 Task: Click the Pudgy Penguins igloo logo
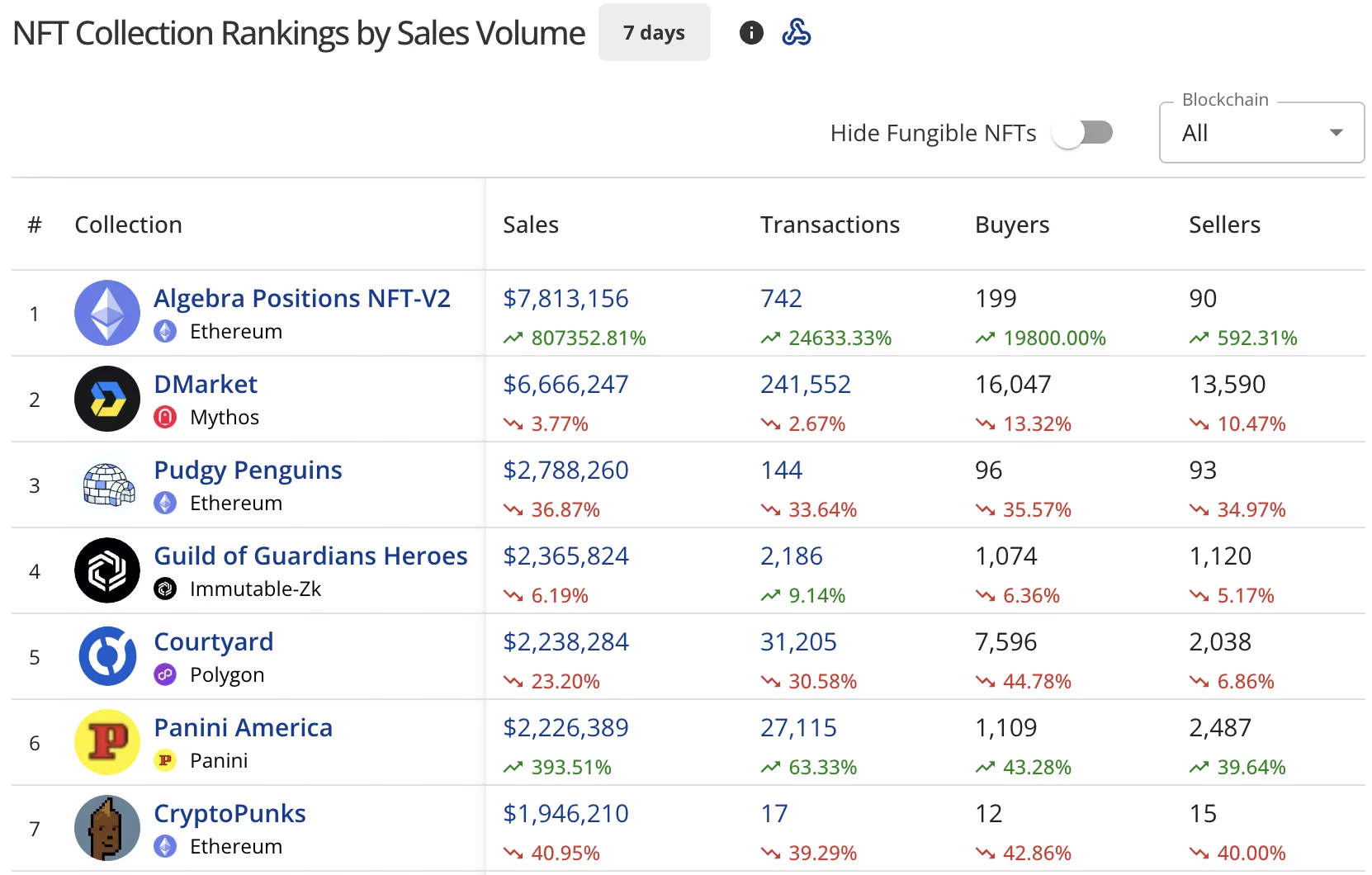point(106,485)
